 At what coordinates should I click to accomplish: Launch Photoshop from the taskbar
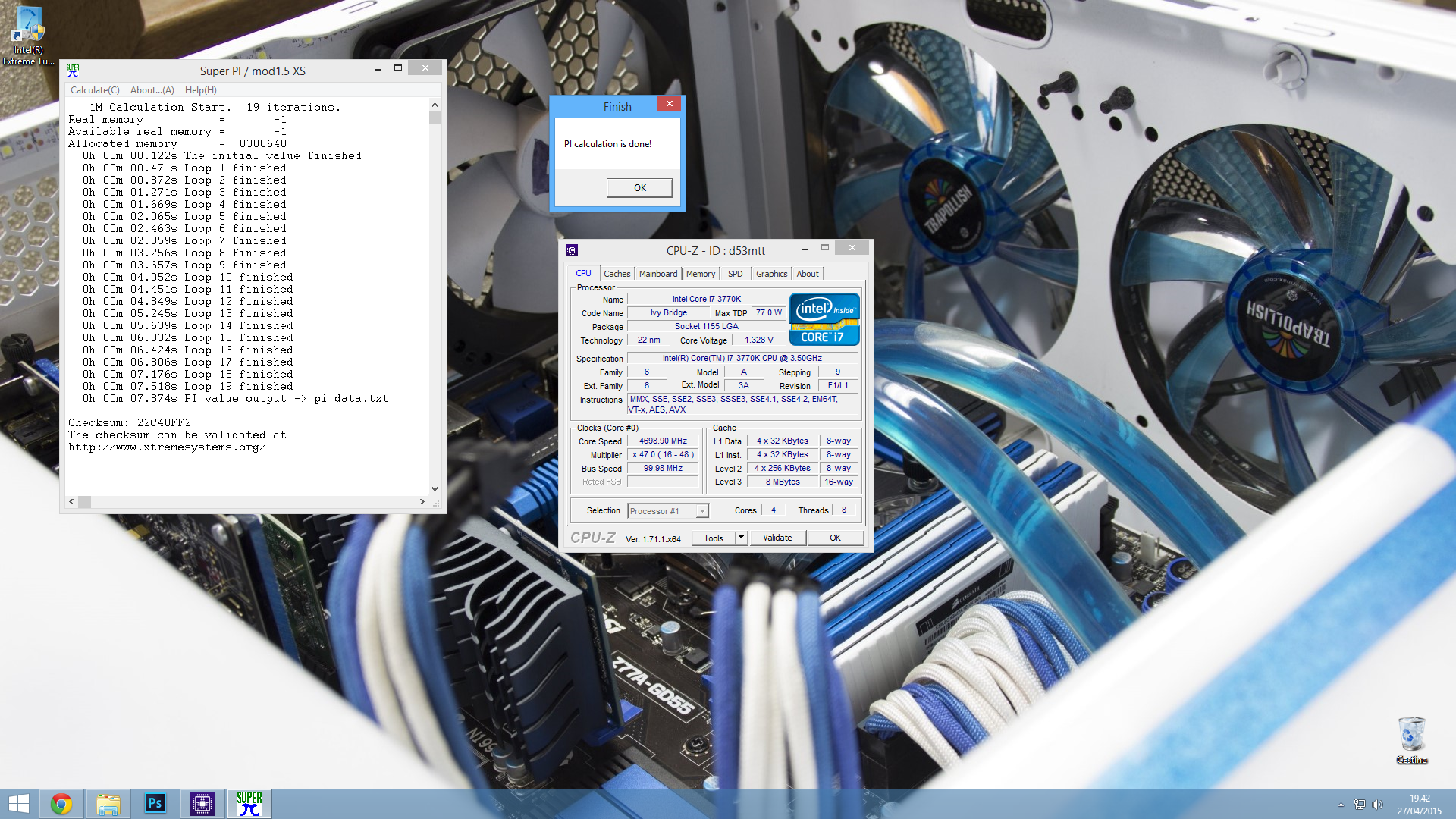click(x=155, y=804)
